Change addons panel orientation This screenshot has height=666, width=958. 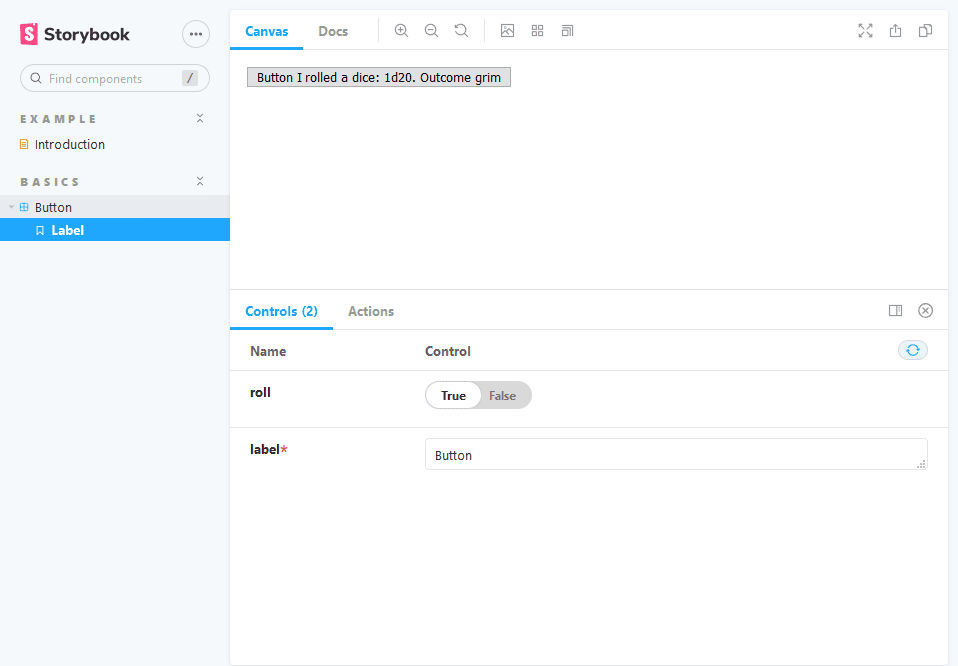pos(895,311)
